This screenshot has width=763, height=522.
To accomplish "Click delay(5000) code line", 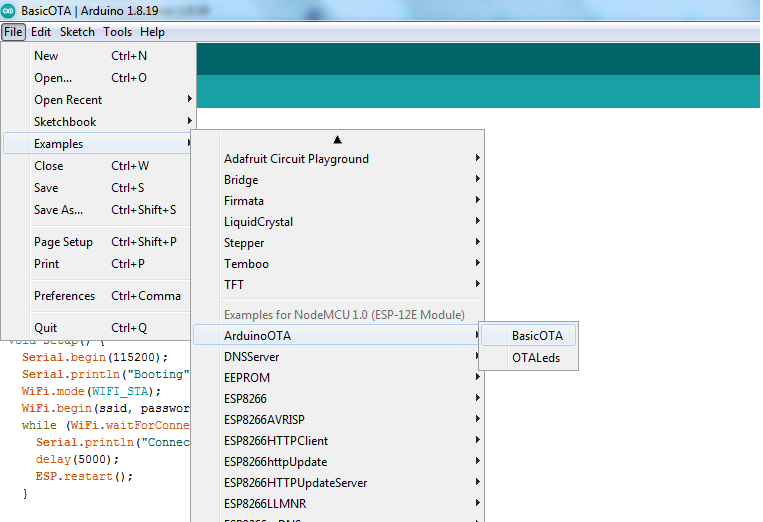I will click(77, 460).
